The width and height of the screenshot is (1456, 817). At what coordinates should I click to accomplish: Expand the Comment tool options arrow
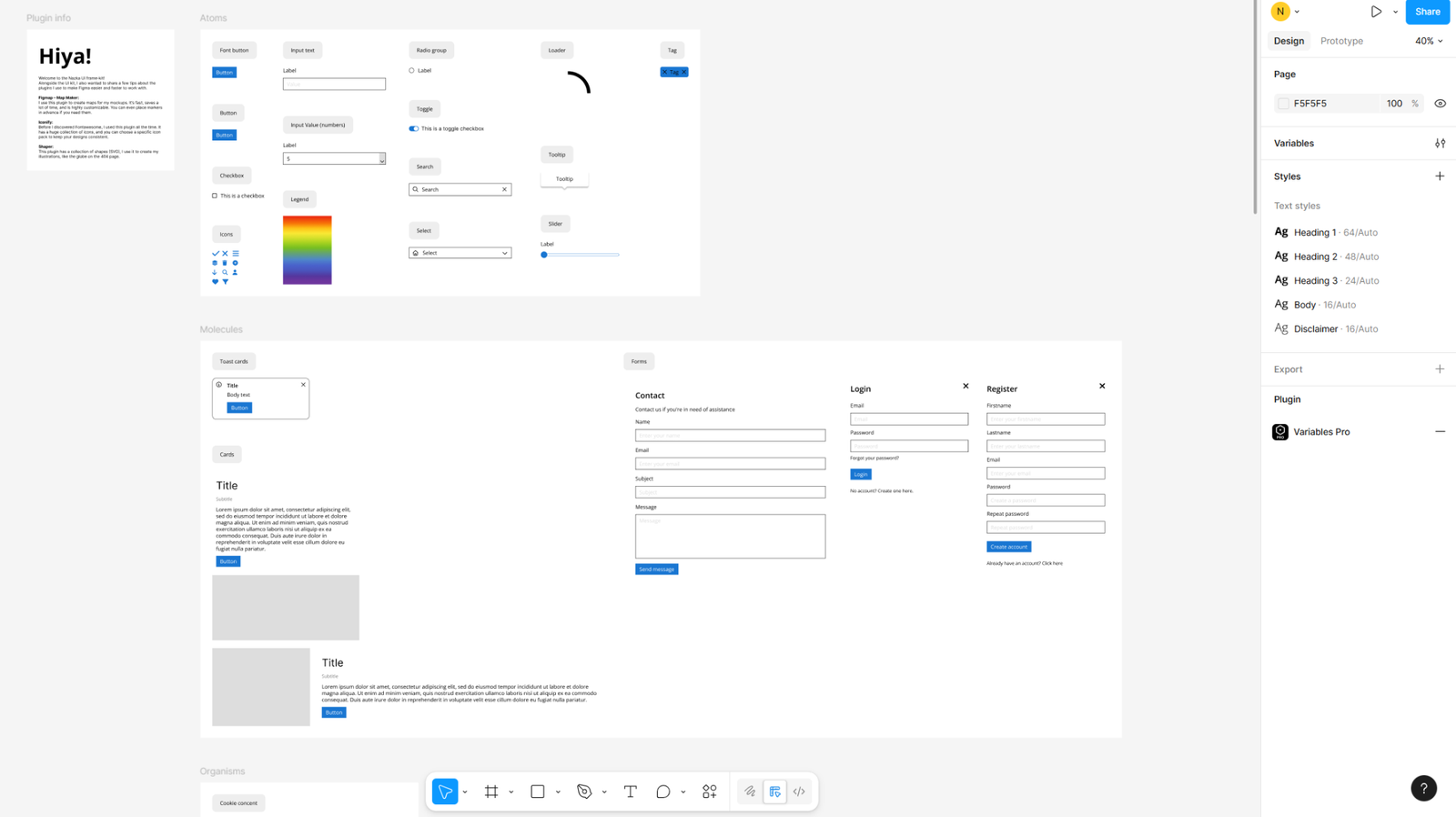(683, 792)
